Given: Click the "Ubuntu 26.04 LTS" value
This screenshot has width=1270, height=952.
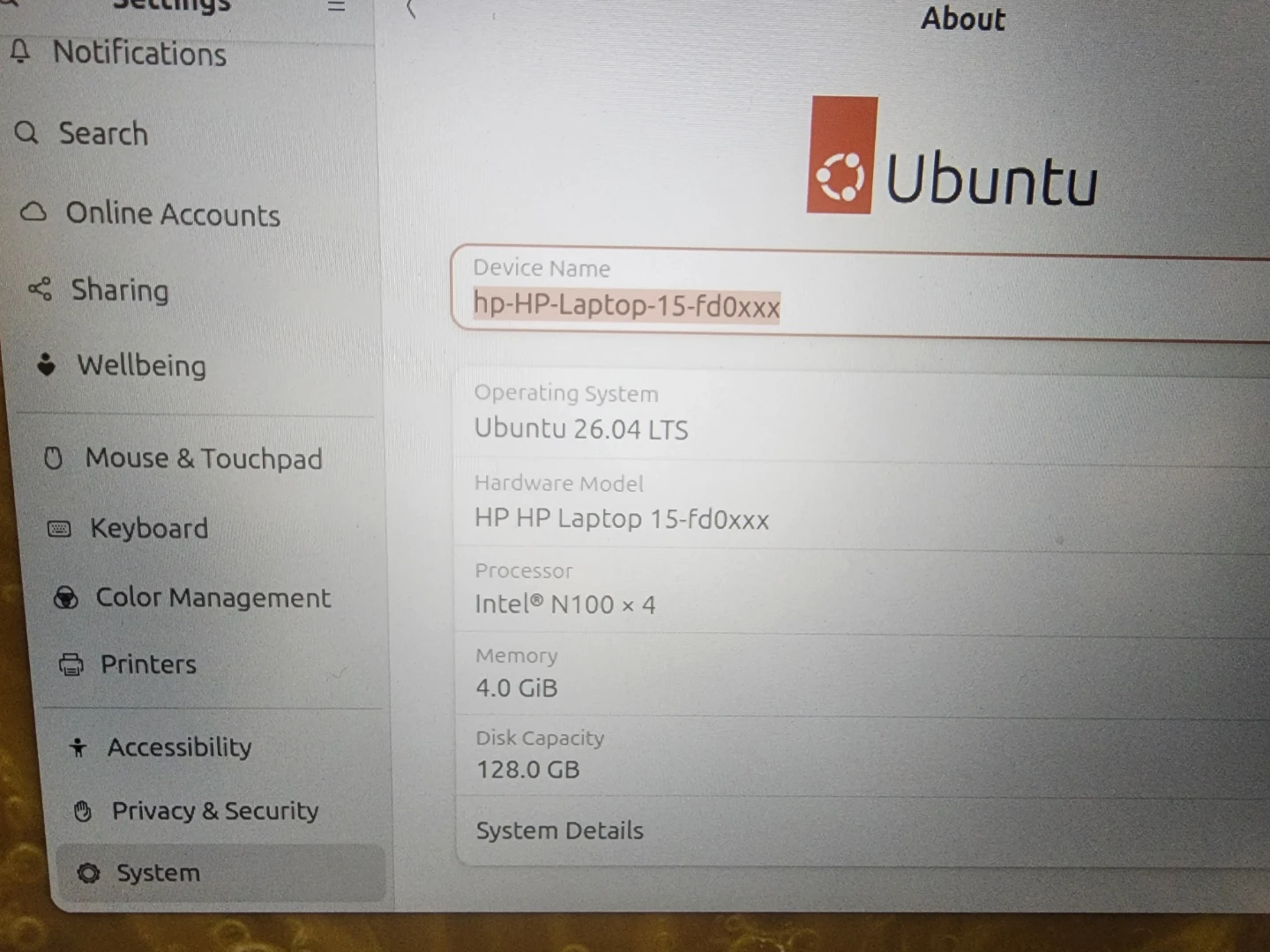Looking at the screenshot, I should (x=581, y=429).
